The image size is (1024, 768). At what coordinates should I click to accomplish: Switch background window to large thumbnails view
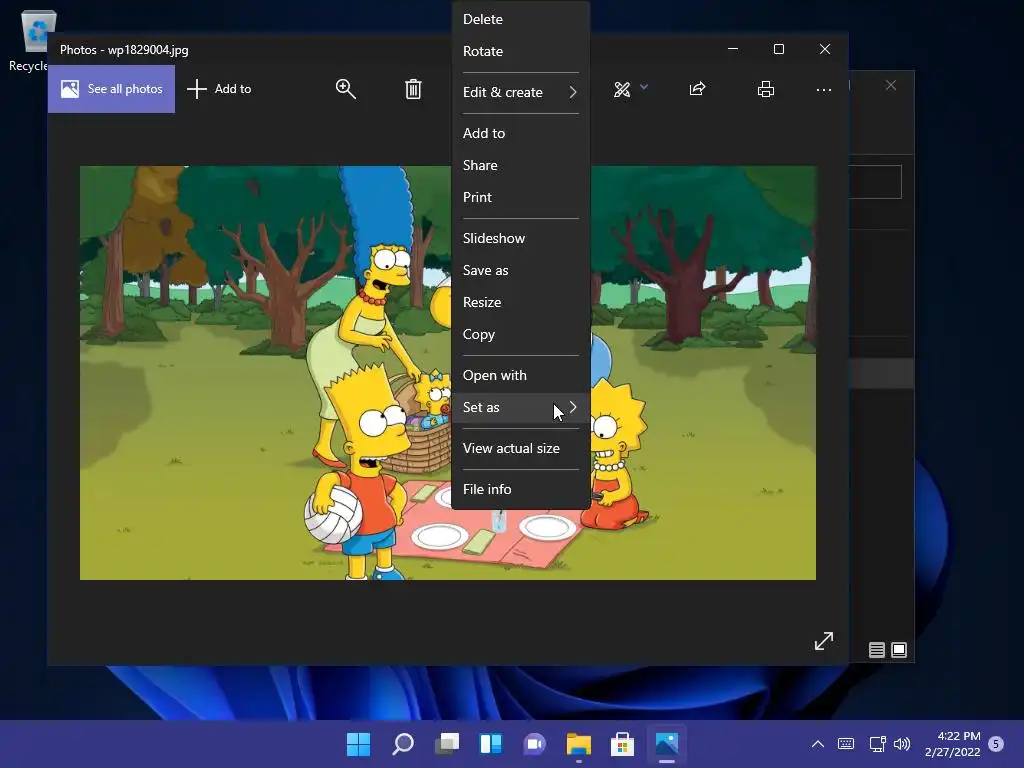click(899, 650)
